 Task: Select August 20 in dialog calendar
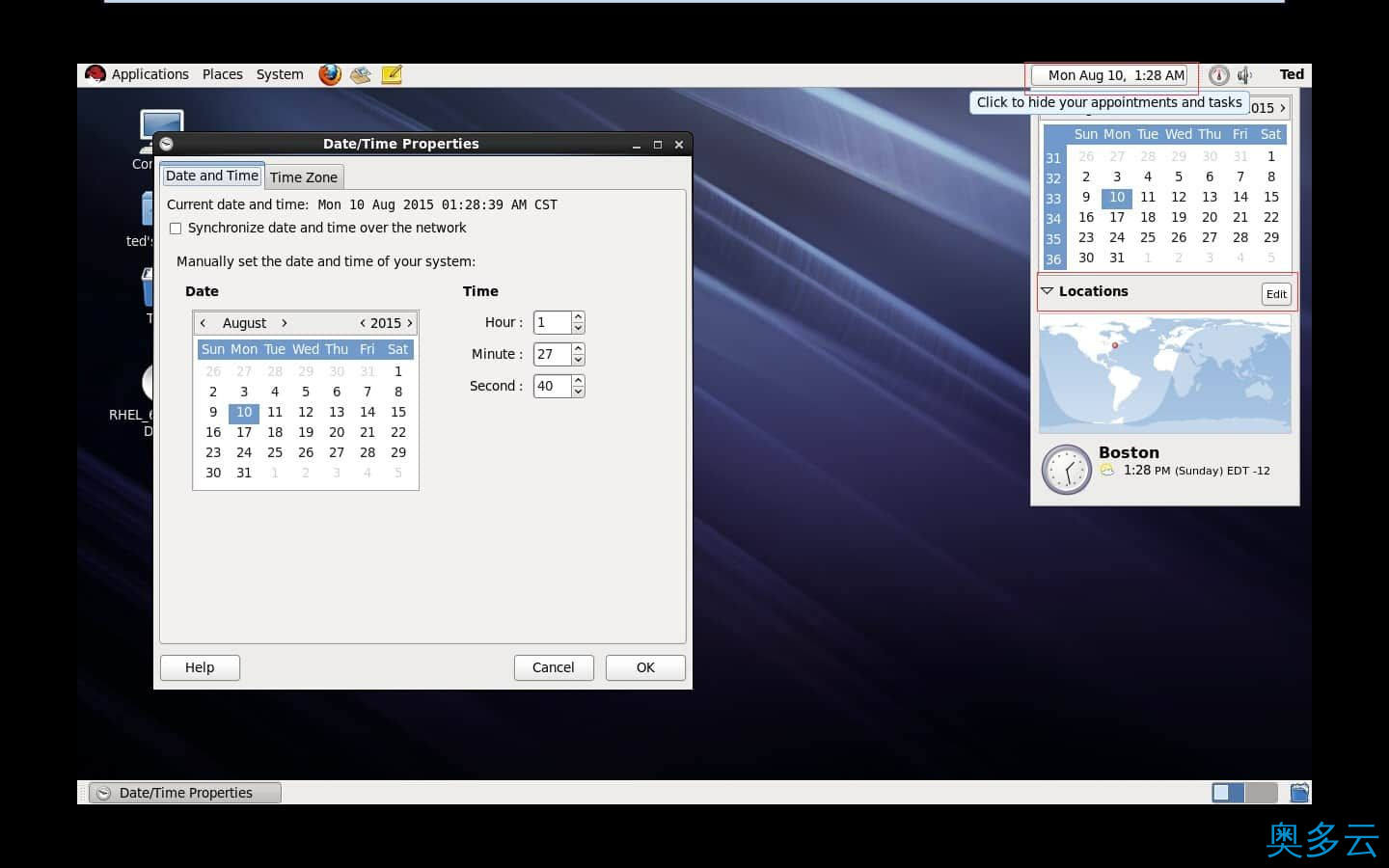(x=337, y=432)
